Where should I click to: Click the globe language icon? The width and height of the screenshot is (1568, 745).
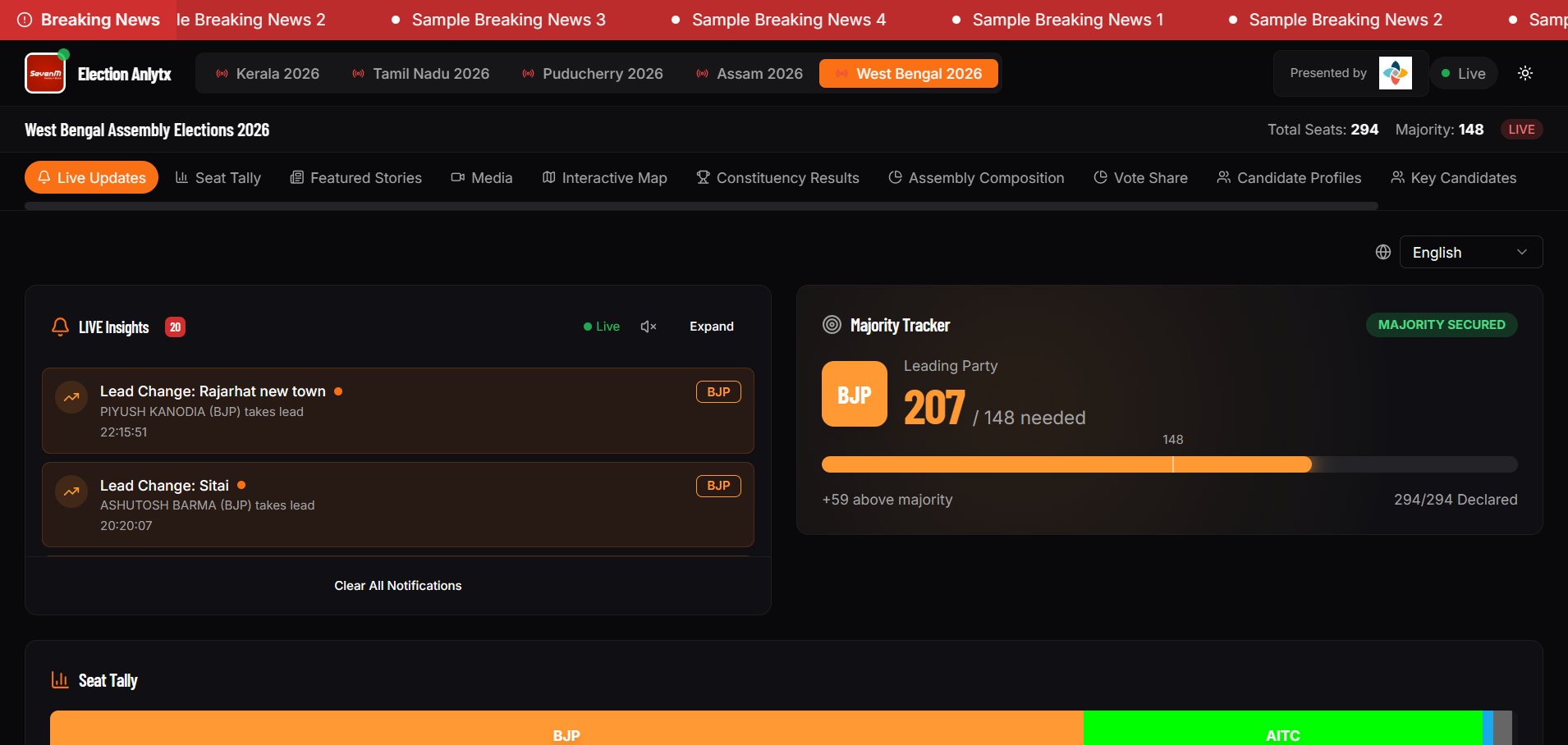(1383, 252)
